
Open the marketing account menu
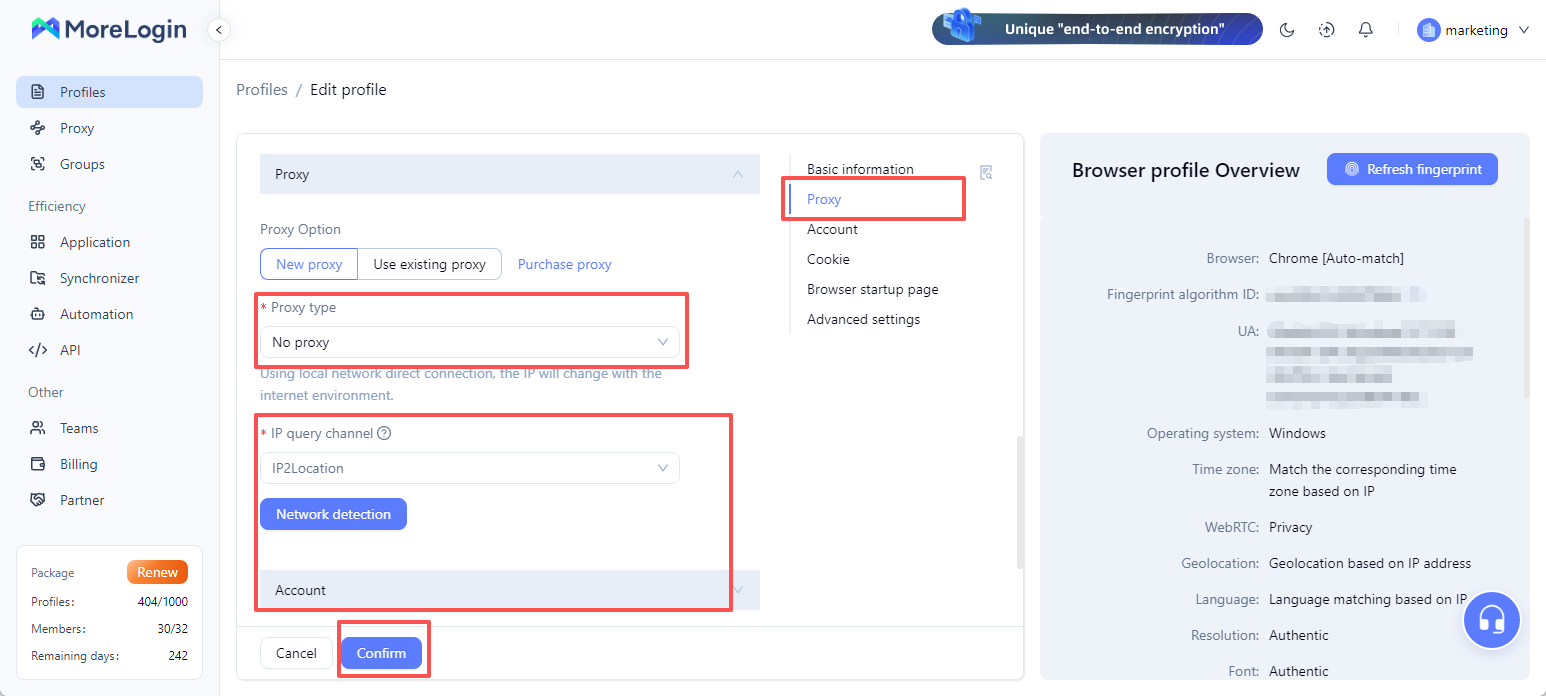[1474, 30]
